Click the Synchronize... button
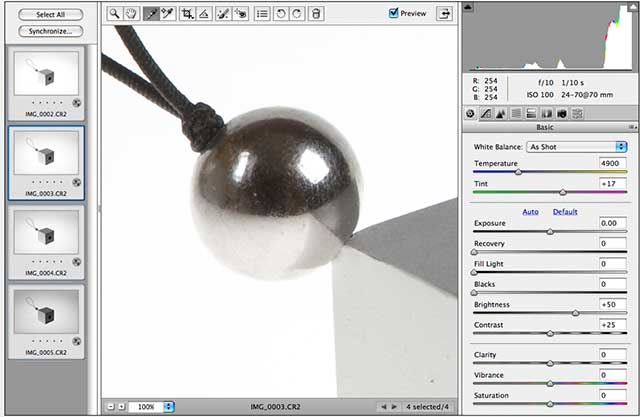 (51, 31)
